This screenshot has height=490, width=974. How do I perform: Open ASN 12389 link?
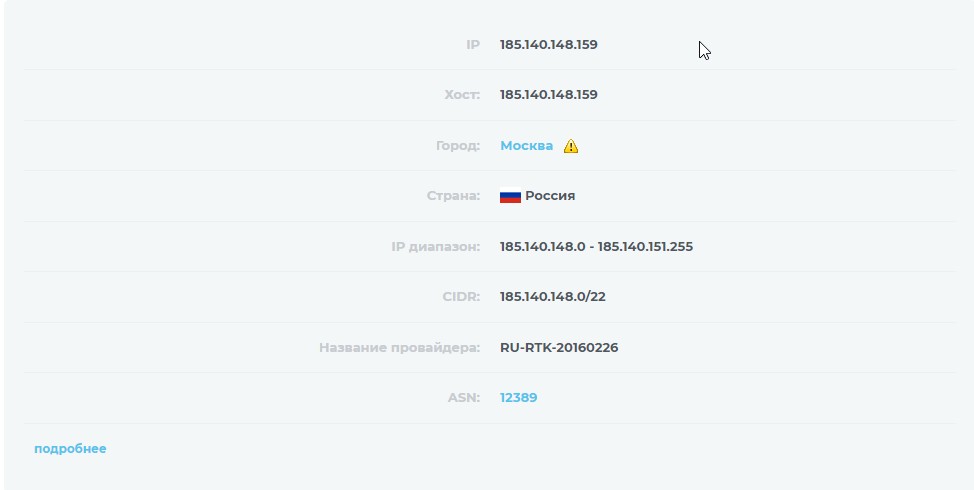point(518,397)
